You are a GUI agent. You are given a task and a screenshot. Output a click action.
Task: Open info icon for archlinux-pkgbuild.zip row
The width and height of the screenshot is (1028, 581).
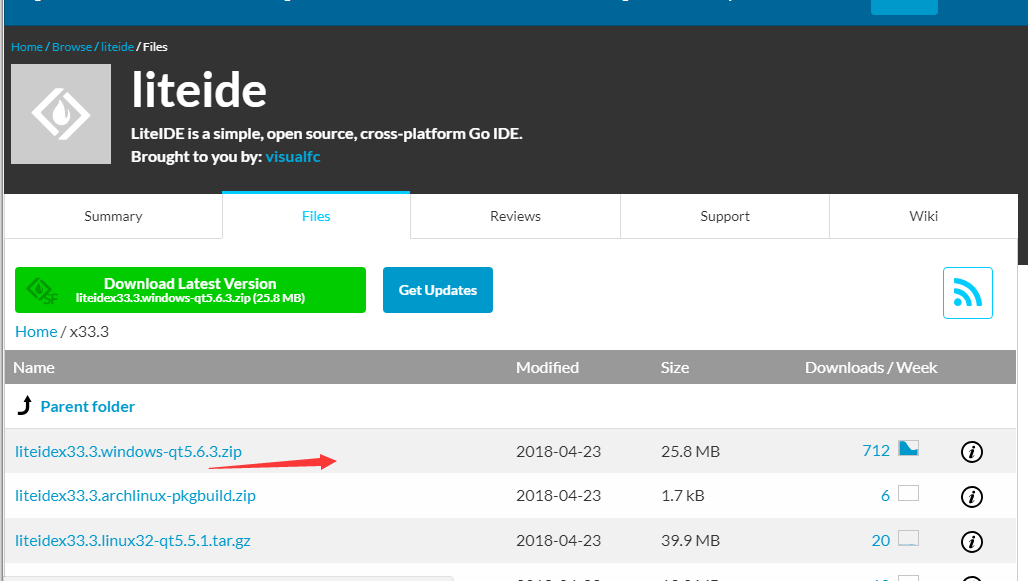(971, 496)
